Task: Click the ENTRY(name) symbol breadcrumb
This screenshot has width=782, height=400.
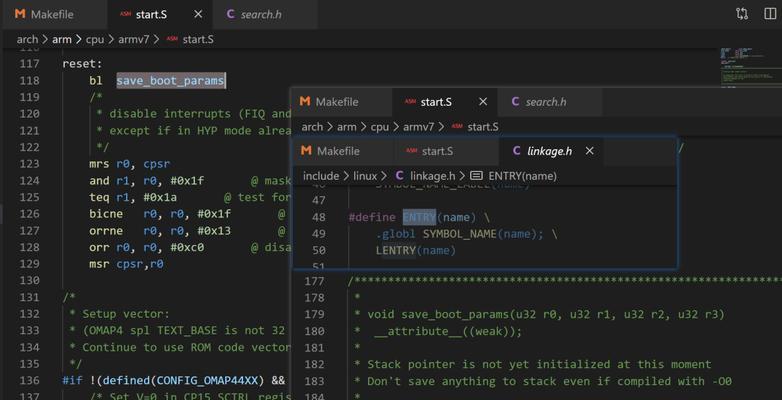Action: coord(523,176)
